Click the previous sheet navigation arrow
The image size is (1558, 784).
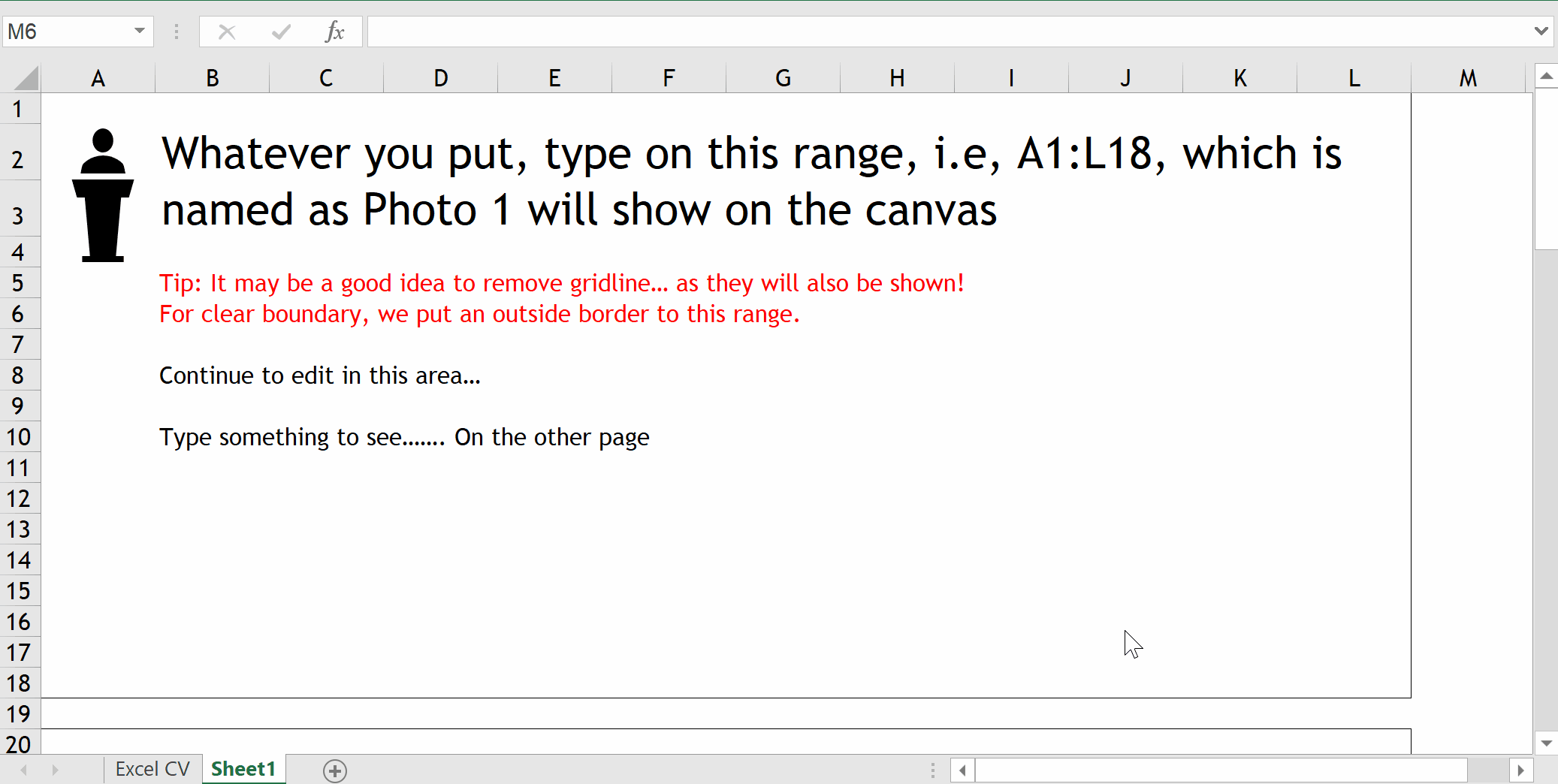pyautogui.click(x=24, y=770)
